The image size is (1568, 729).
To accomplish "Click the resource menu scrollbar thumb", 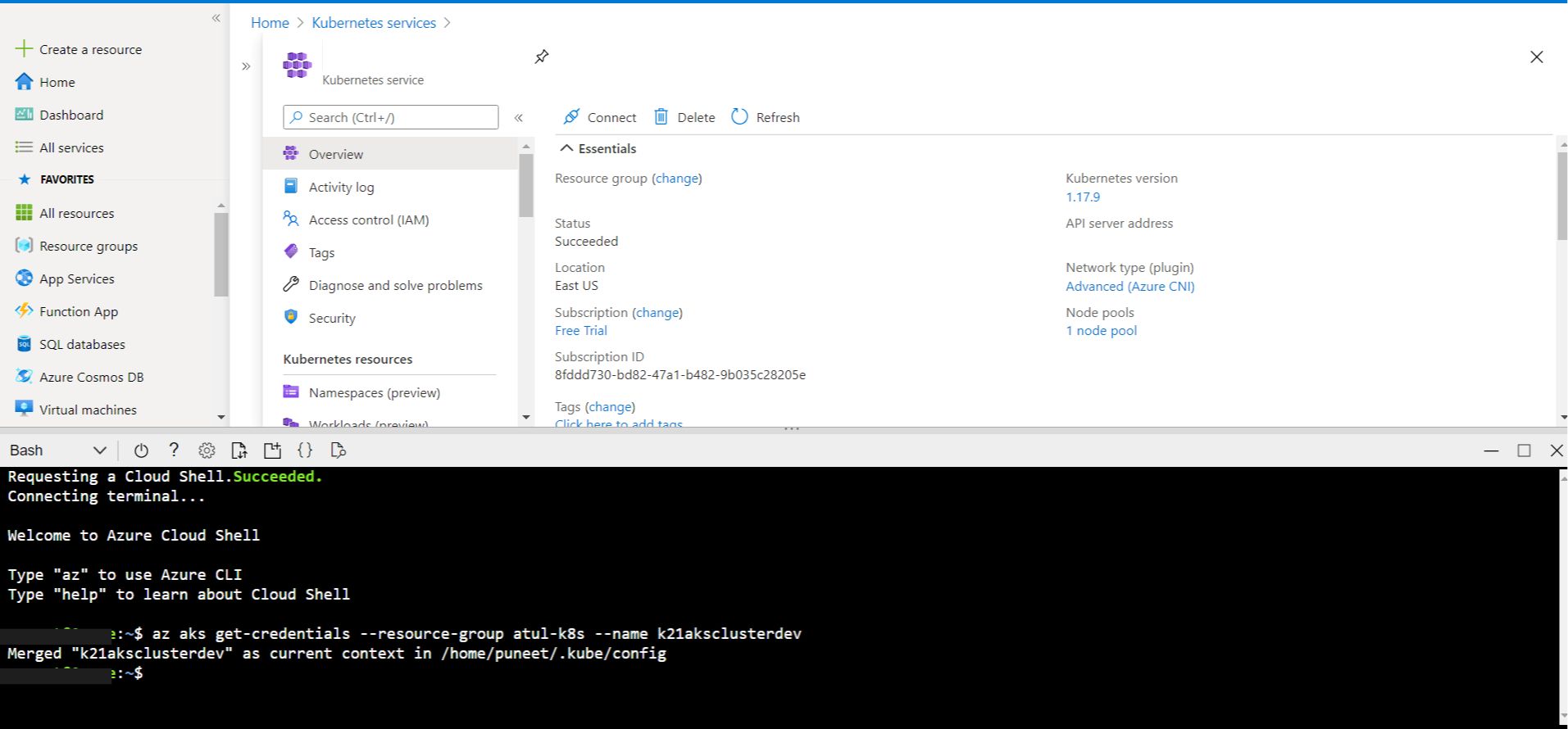I will click(x=525, y=185).
